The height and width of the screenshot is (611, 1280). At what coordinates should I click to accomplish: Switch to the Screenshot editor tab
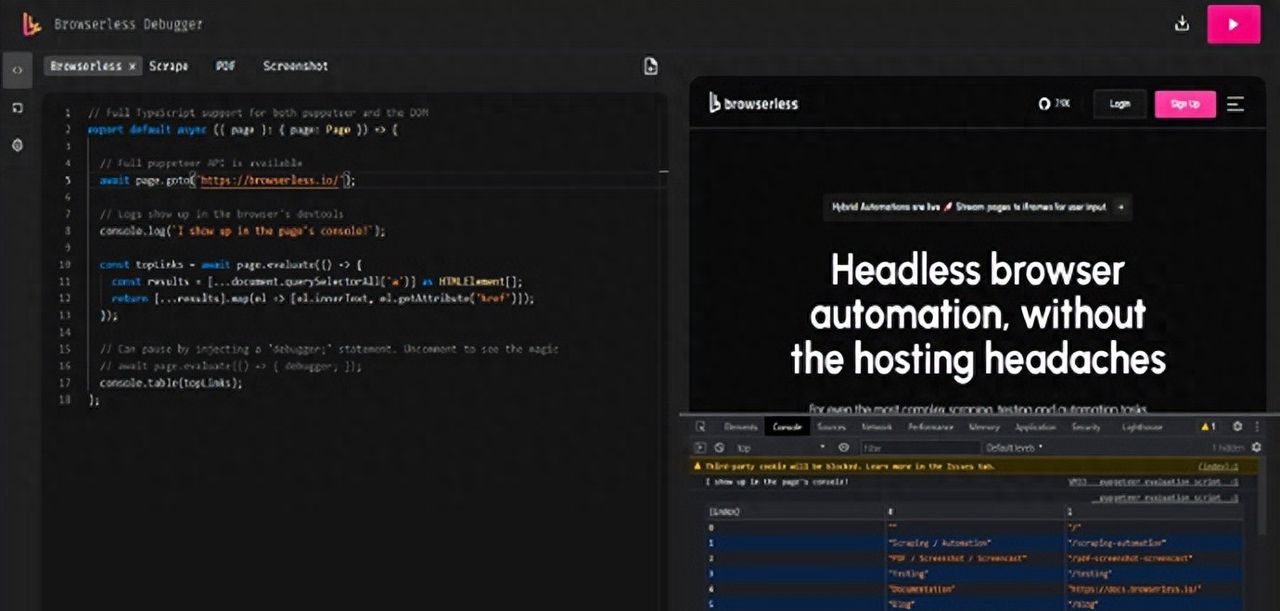point(296,66)
